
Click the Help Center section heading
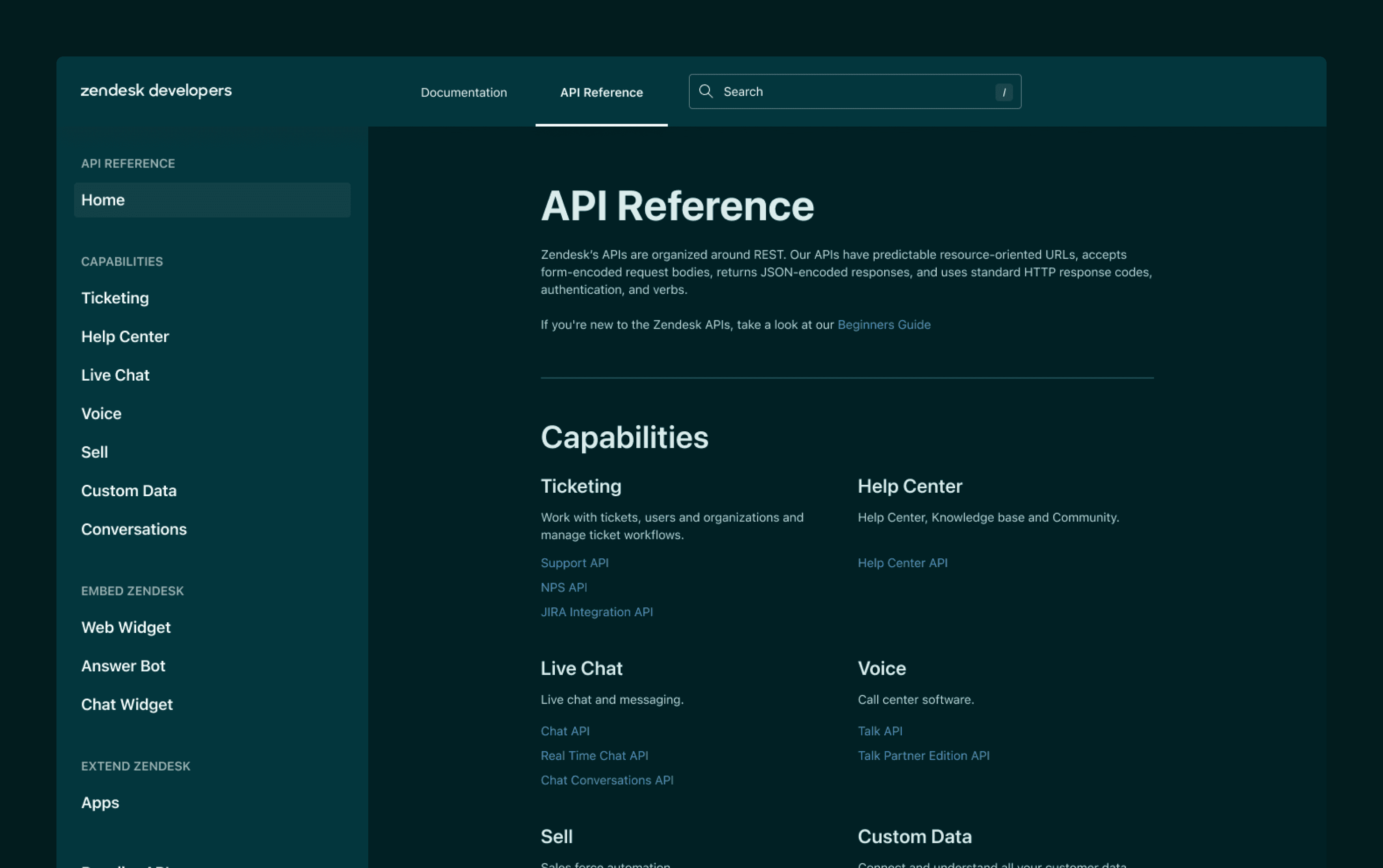[909, 486]
